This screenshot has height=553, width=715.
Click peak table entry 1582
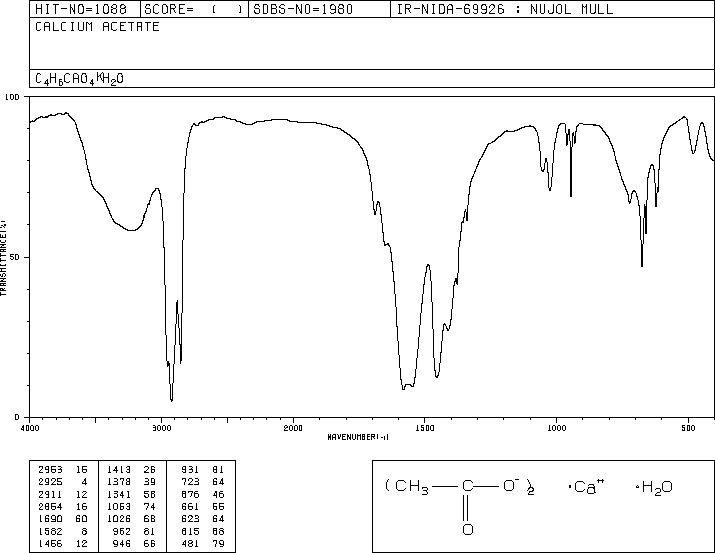pos(50,532)
